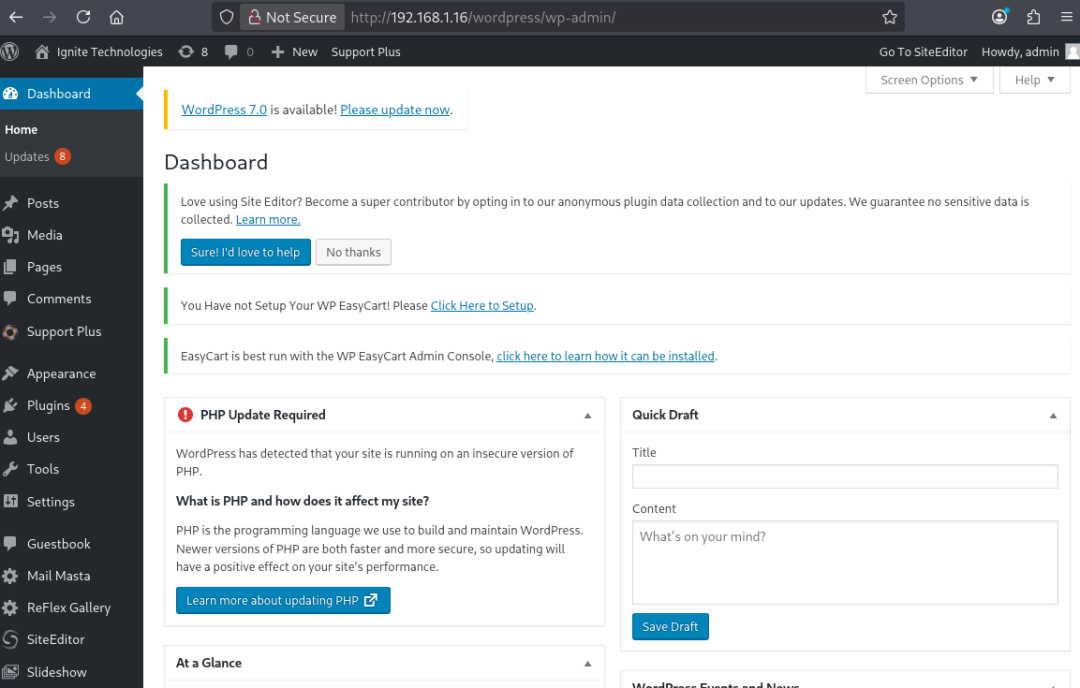Click the WordPress 7.0 link
Viewport: 1080px width, 688px height.
(224, 110)
